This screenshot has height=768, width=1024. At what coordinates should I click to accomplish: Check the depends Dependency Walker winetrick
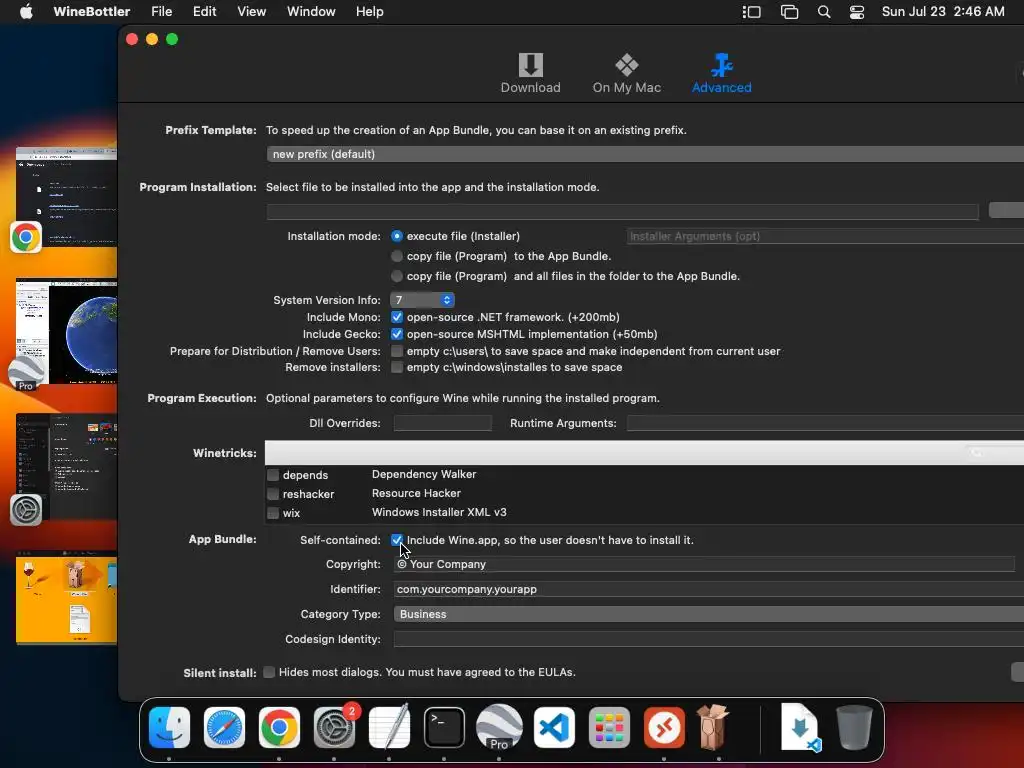pyautogui.click(x=273, y=475)
